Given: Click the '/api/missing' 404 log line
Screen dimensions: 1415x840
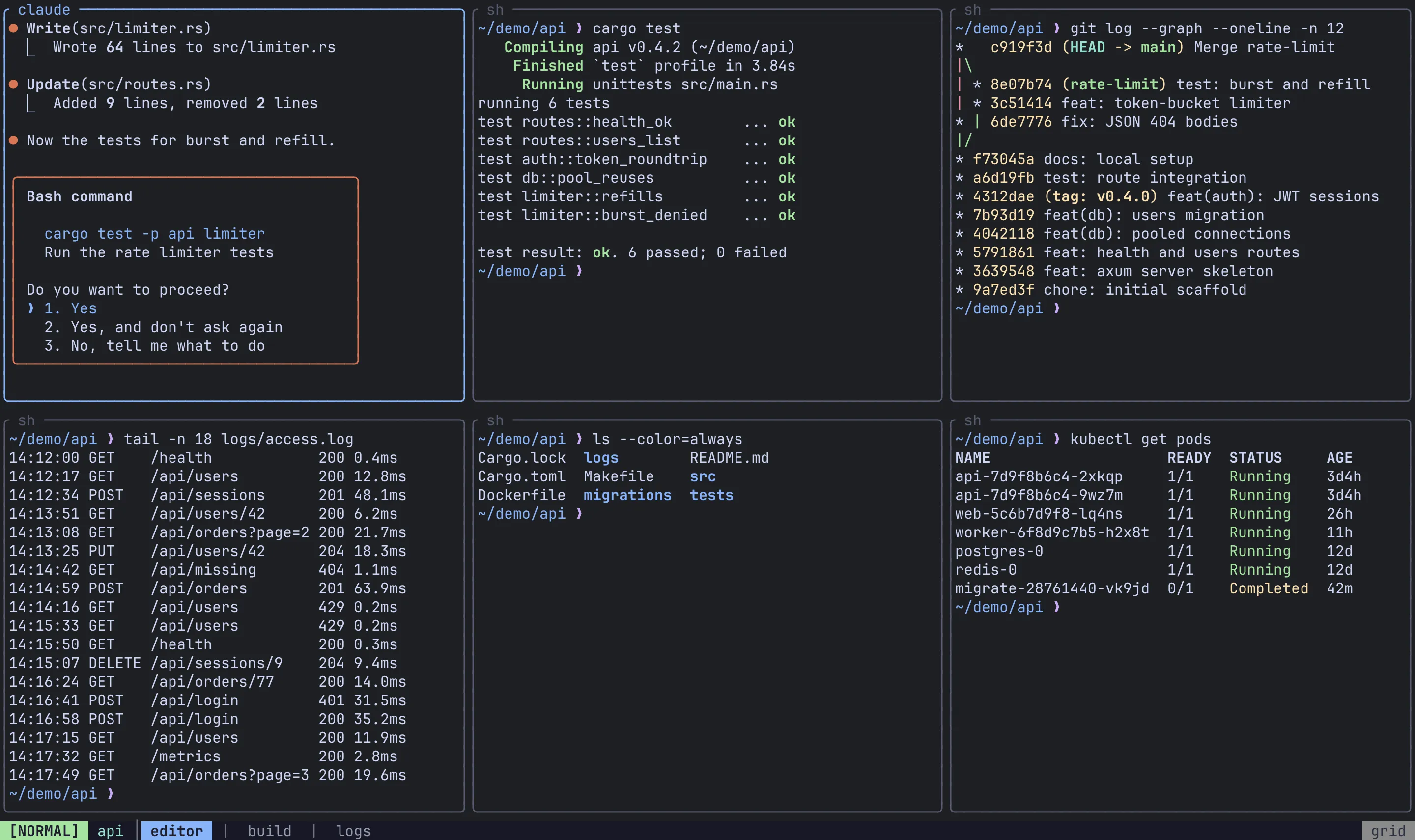Looking at the screenshot, I should [203, 570].
